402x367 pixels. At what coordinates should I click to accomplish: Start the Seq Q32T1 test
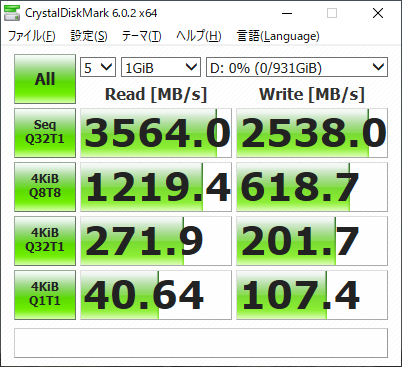click(45, 133)
